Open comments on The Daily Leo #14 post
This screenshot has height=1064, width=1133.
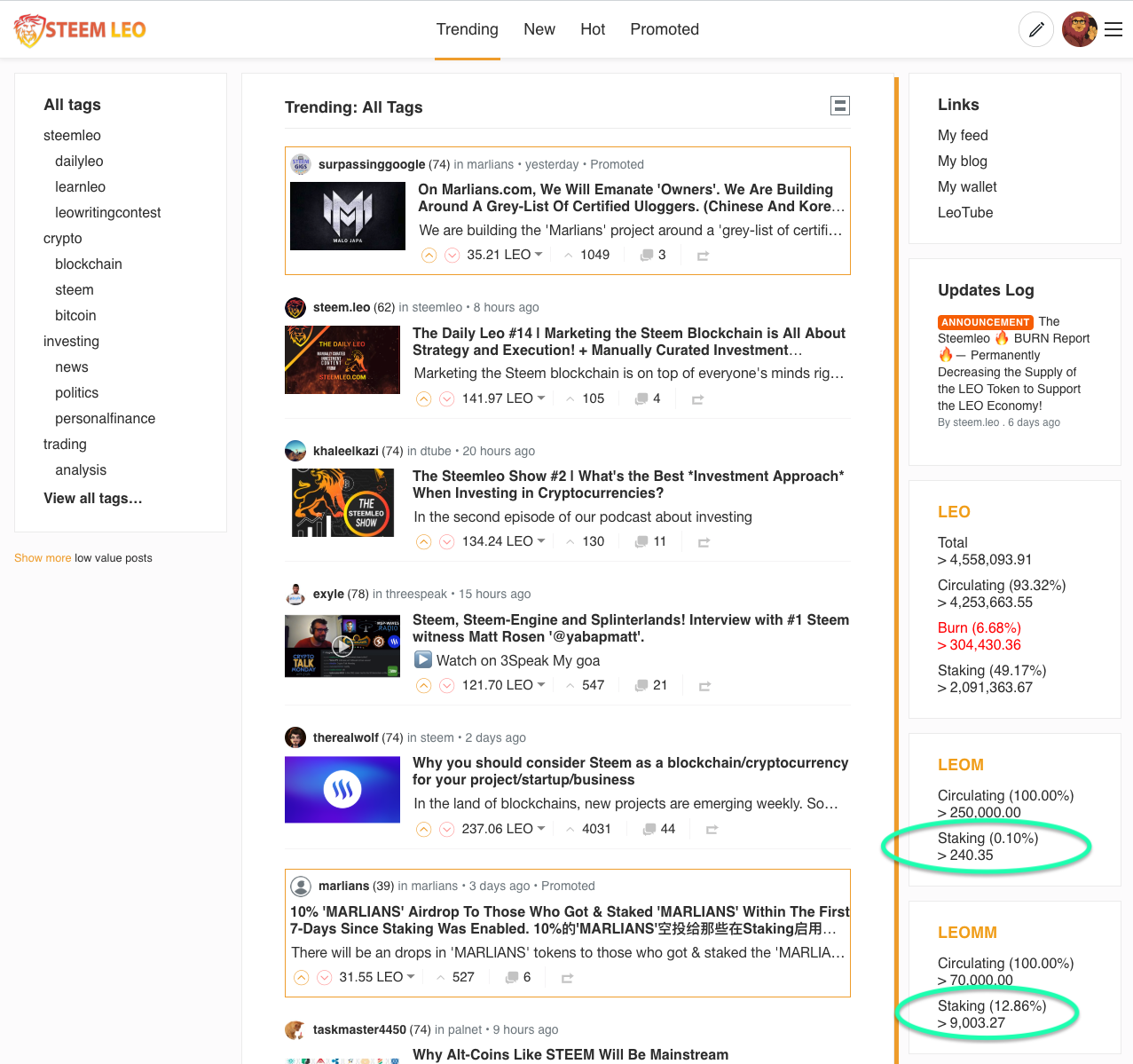click(648, 399)
